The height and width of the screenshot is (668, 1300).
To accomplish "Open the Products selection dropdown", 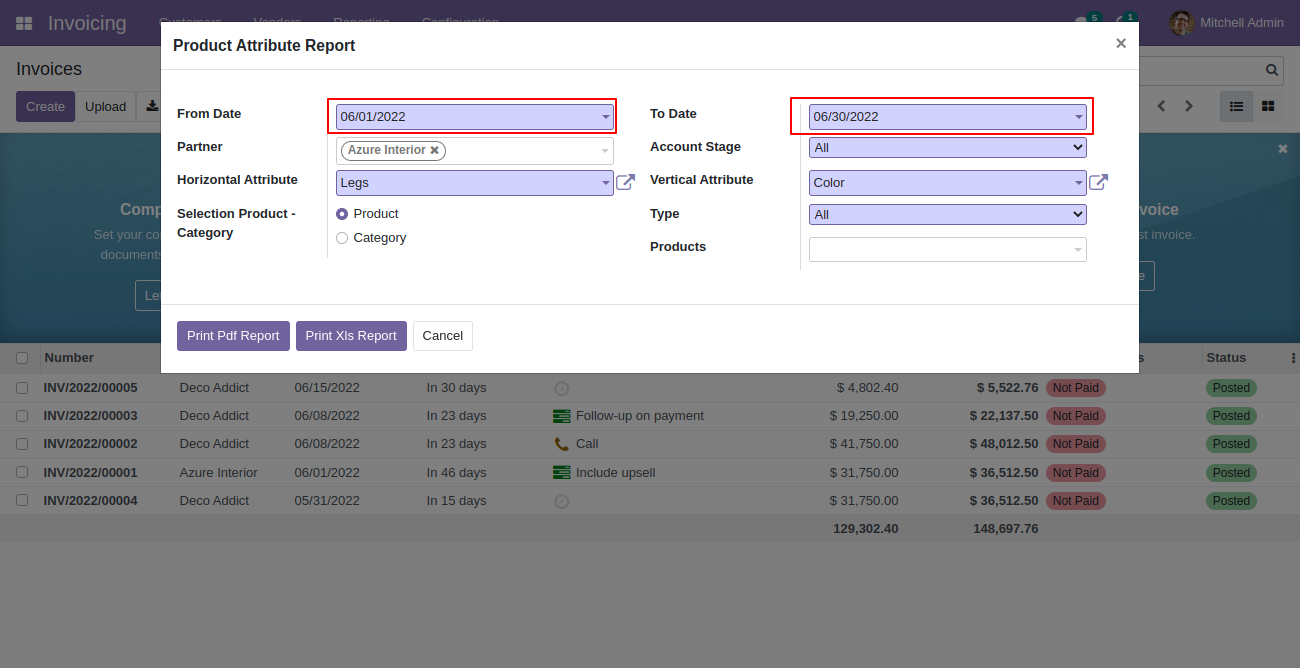I will (947, 249).
